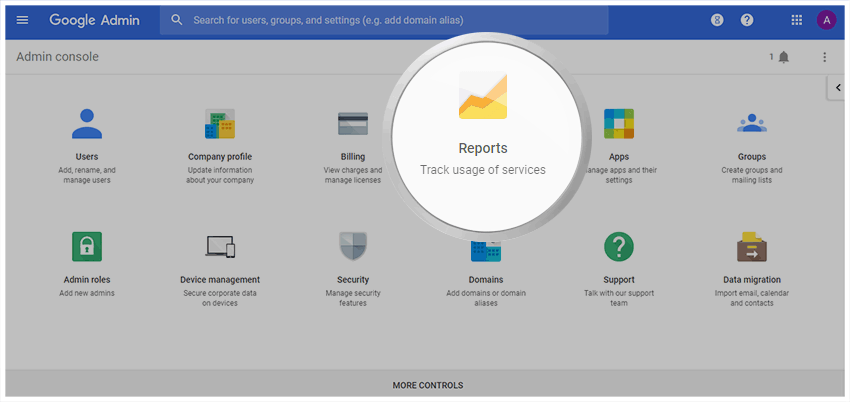Open the numbered support assistant icon

[717, 20]
